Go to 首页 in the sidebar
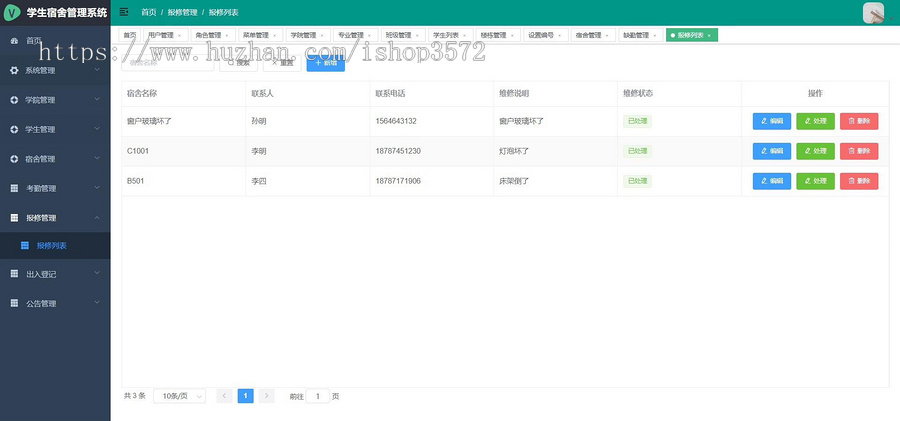900x421 pixels. tap(55, 41)
